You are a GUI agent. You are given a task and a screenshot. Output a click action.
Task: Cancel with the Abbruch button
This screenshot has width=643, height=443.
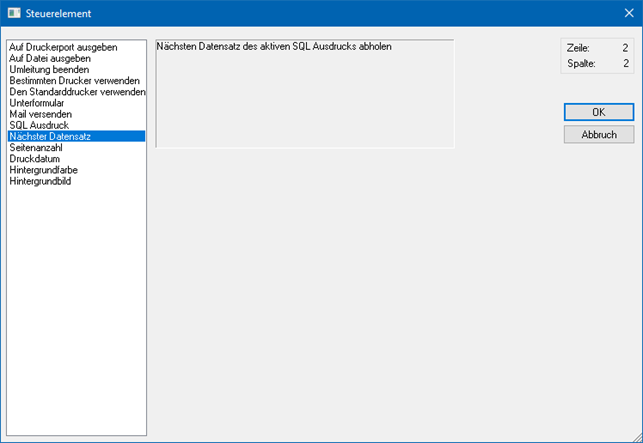pos(598,134)
